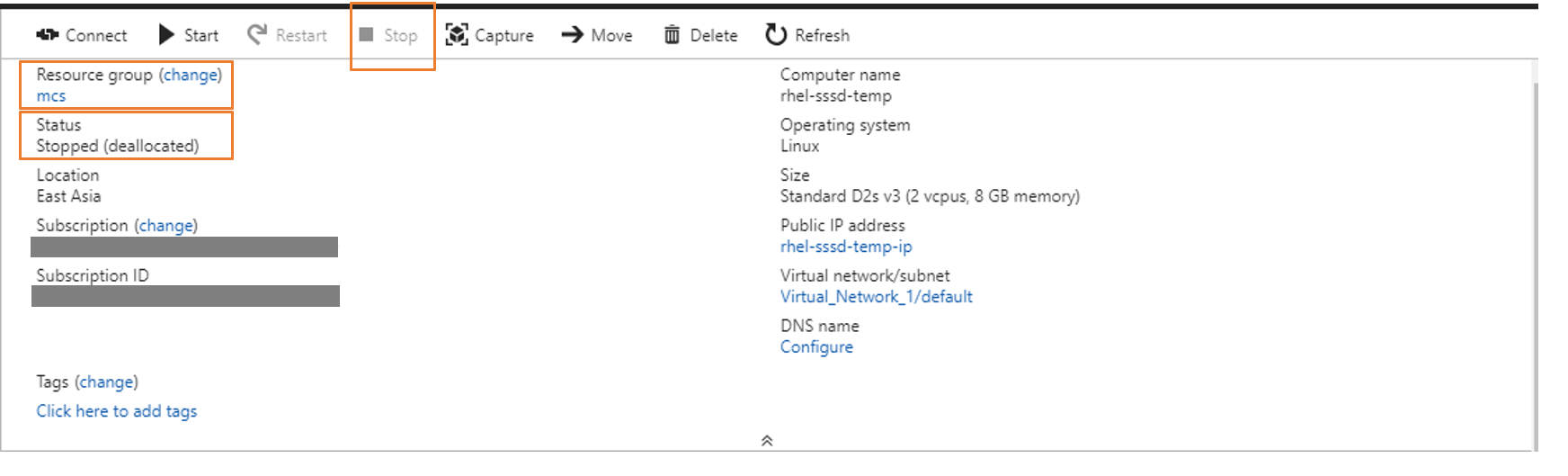This screenshot has width=1568, height=476.
Task: Click change link next to Tags
Action: pos(107,382)
